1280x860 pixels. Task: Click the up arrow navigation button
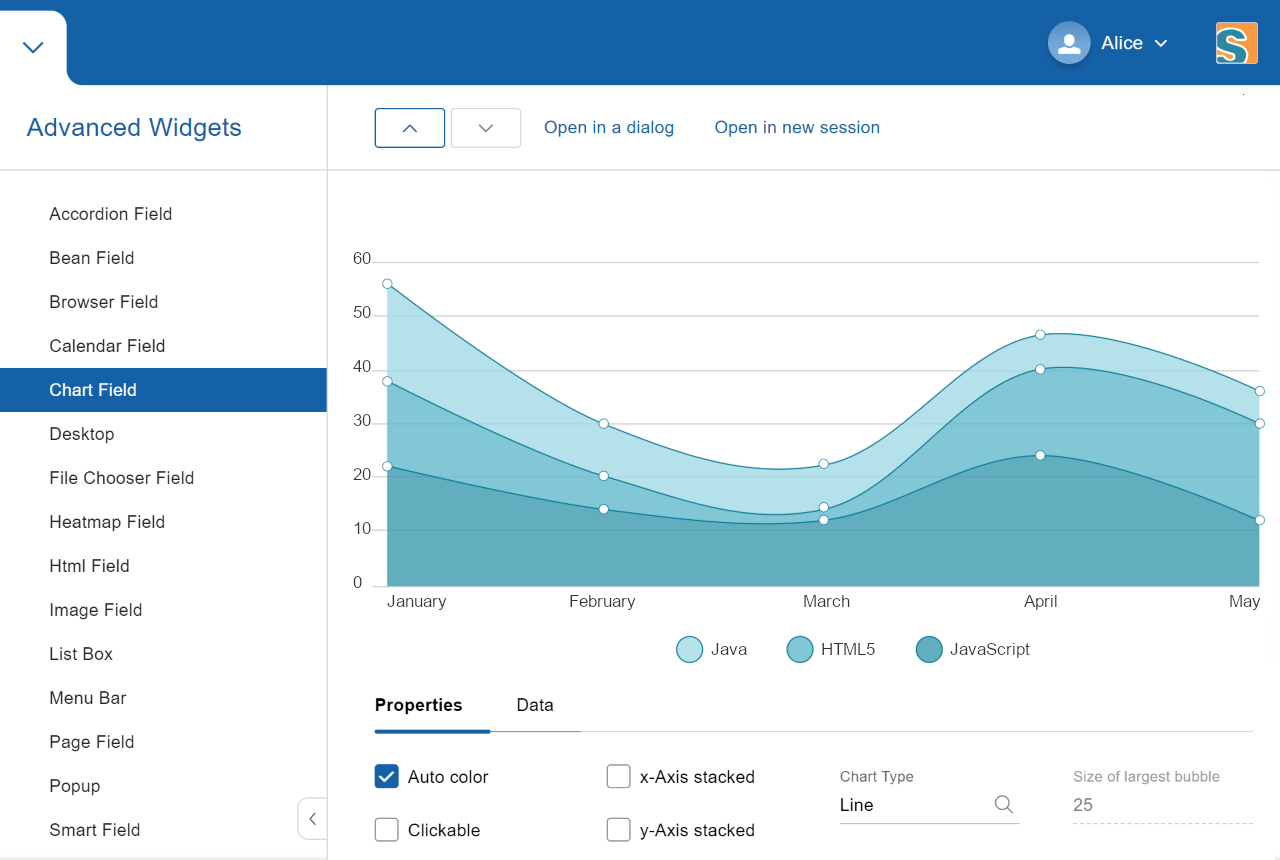[x=409, y=128]
